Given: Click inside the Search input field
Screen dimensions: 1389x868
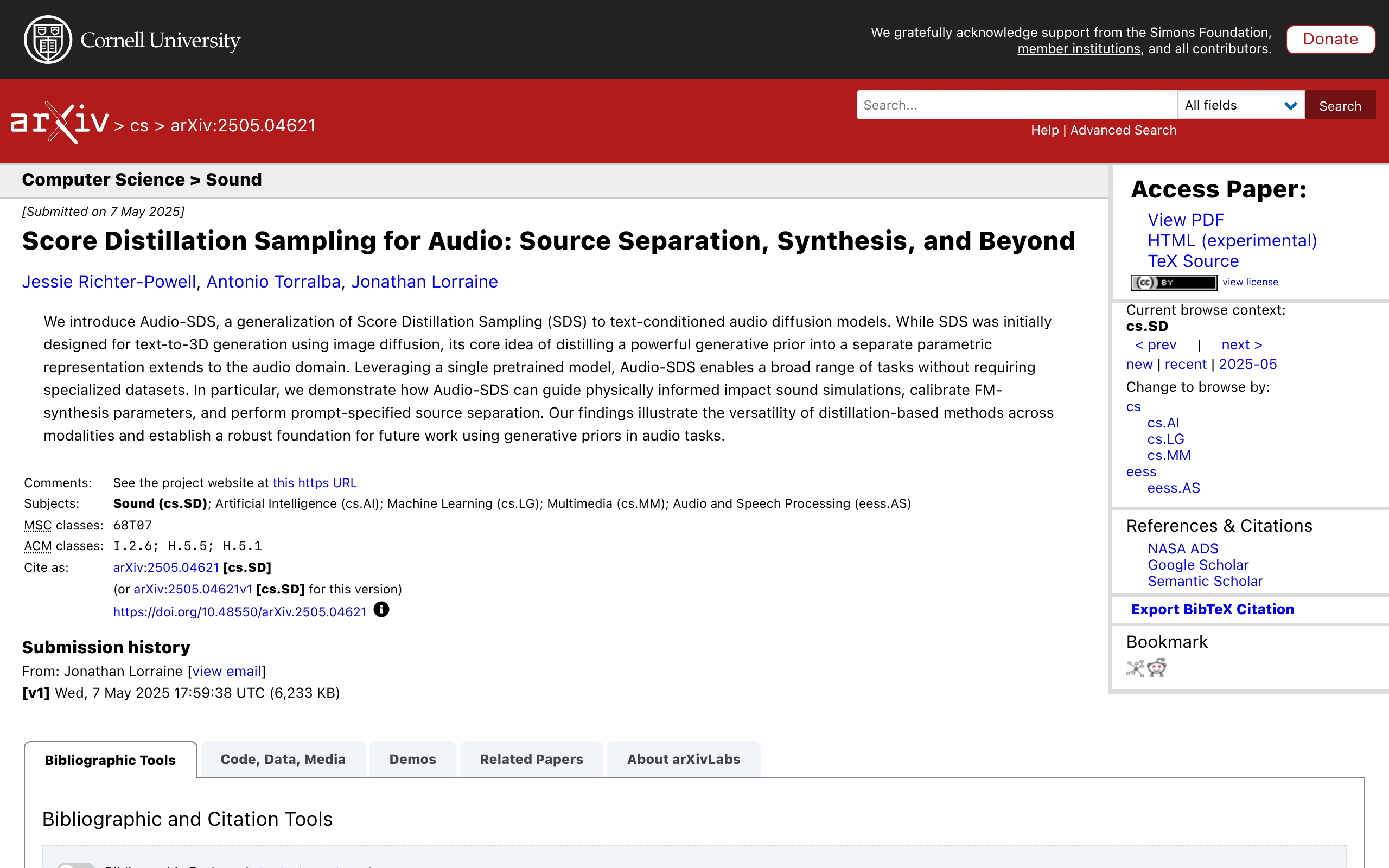Looking at the screenshot, I should pyautogui.click(x=1016, y=105).
